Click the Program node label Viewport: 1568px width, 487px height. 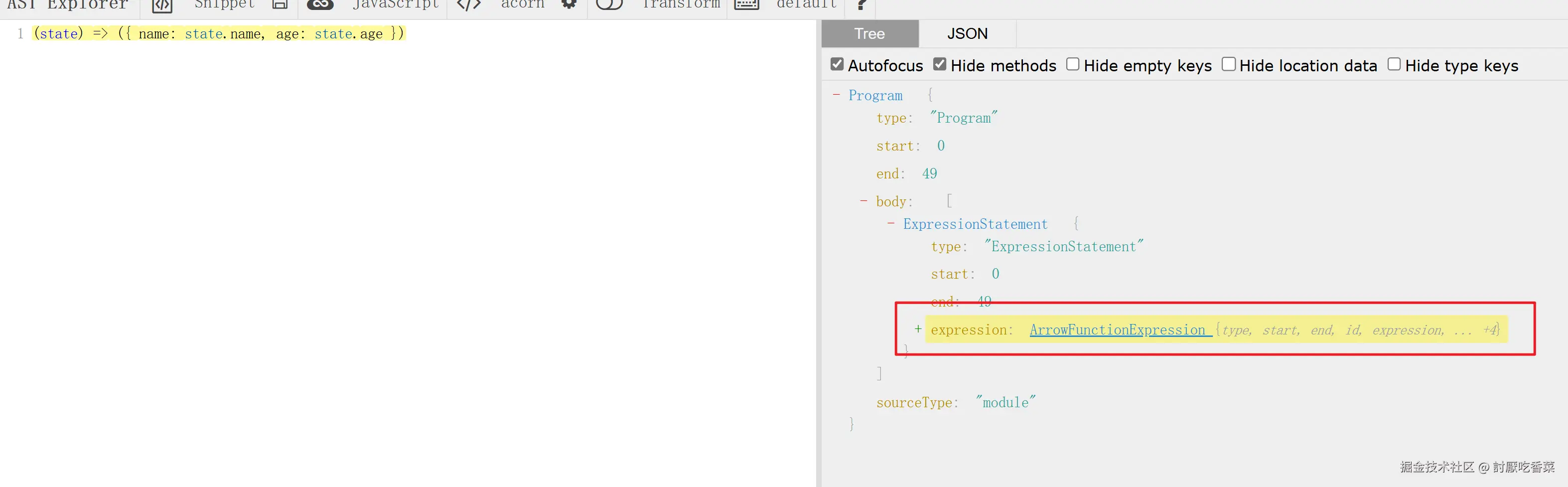[875, 96]
